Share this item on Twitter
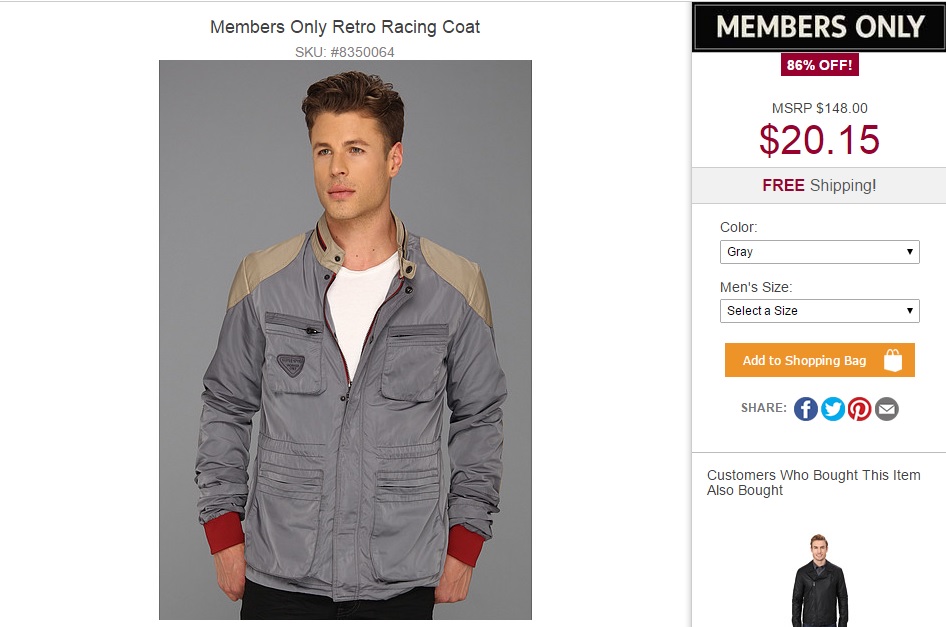 click(x=833, y=409)
